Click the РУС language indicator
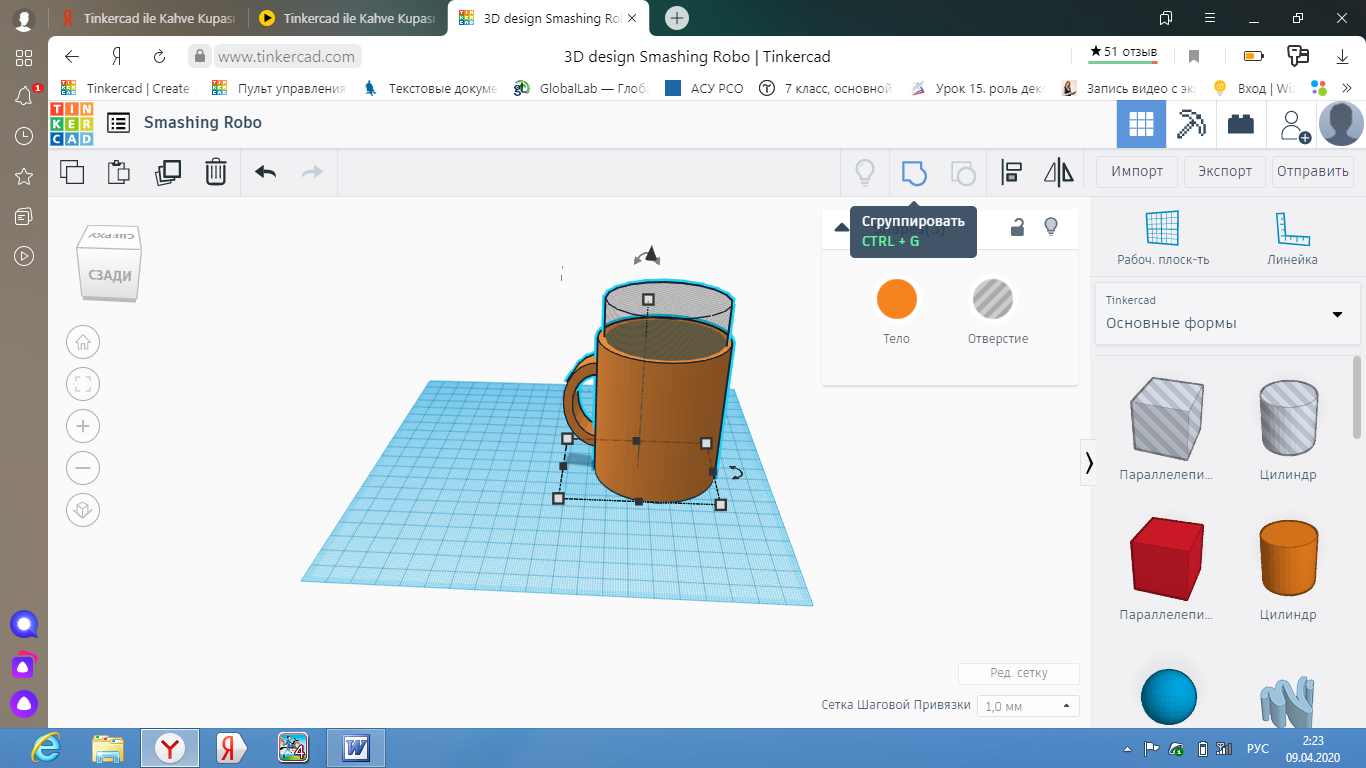This screenshot has height=768, width=1366. [1258, 749]
